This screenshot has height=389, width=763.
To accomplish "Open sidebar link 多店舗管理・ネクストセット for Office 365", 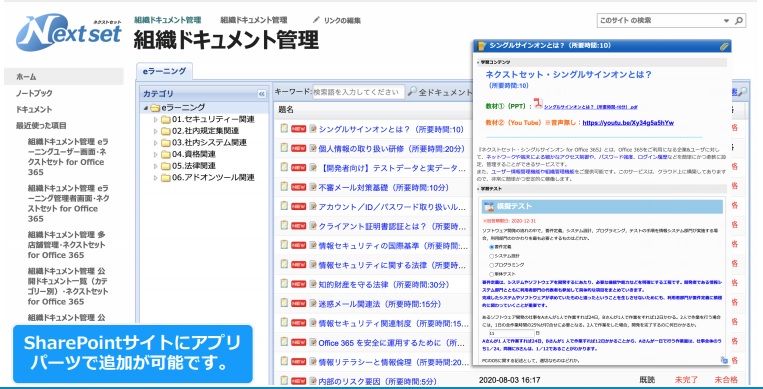I will click(66, 244).
